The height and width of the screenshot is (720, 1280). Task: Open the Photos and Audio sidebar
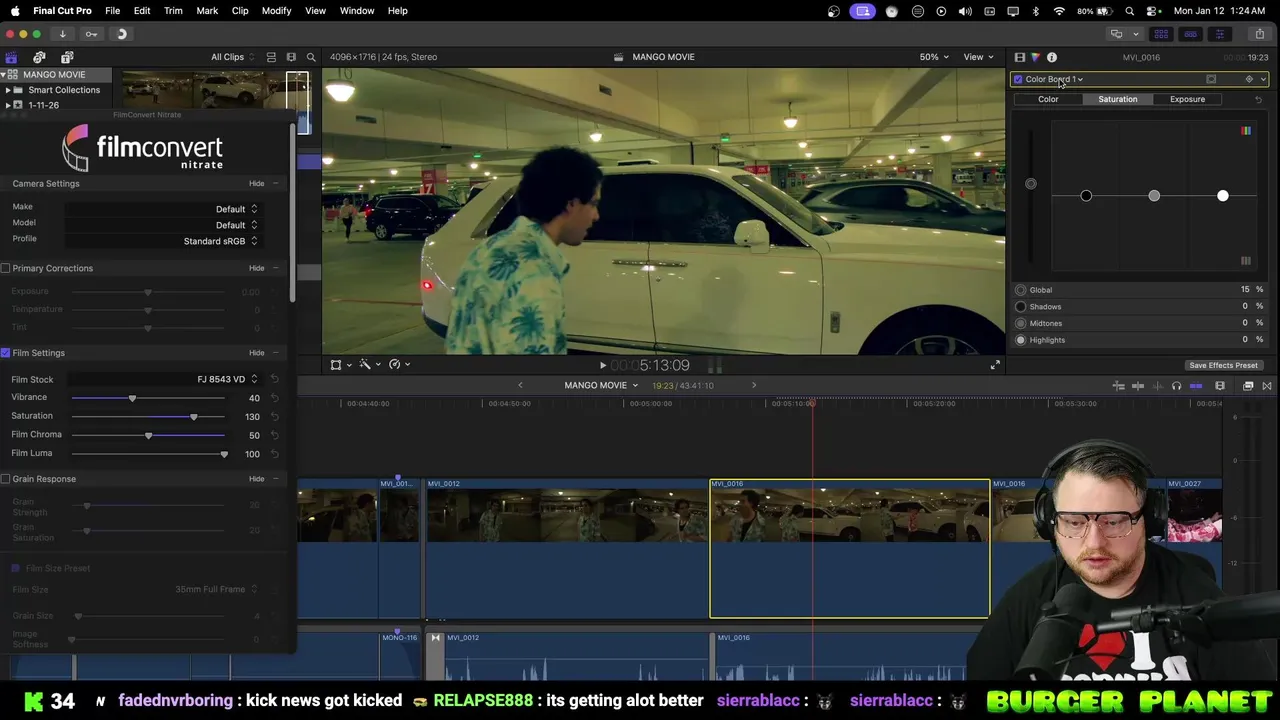[39, 57]
